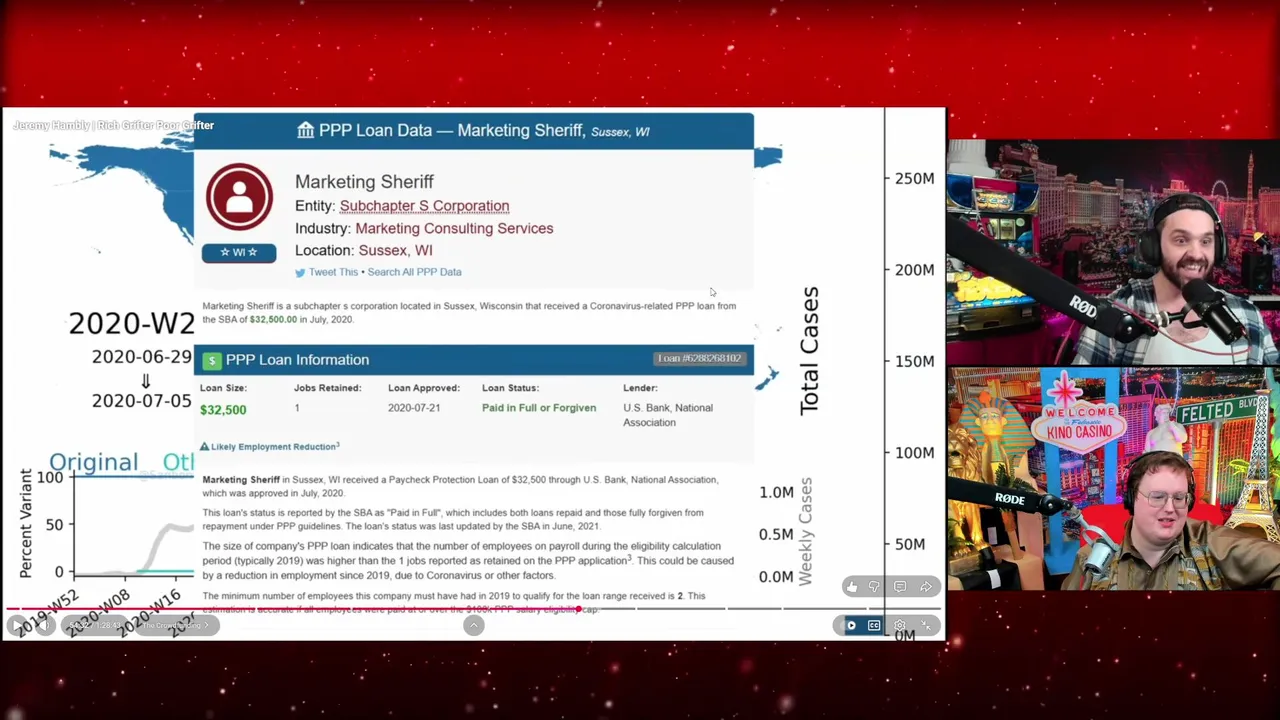Click the share arrow icon
Image resolution: width=1280 pixels, height=720 pixels.
click(x=926, y=587)
